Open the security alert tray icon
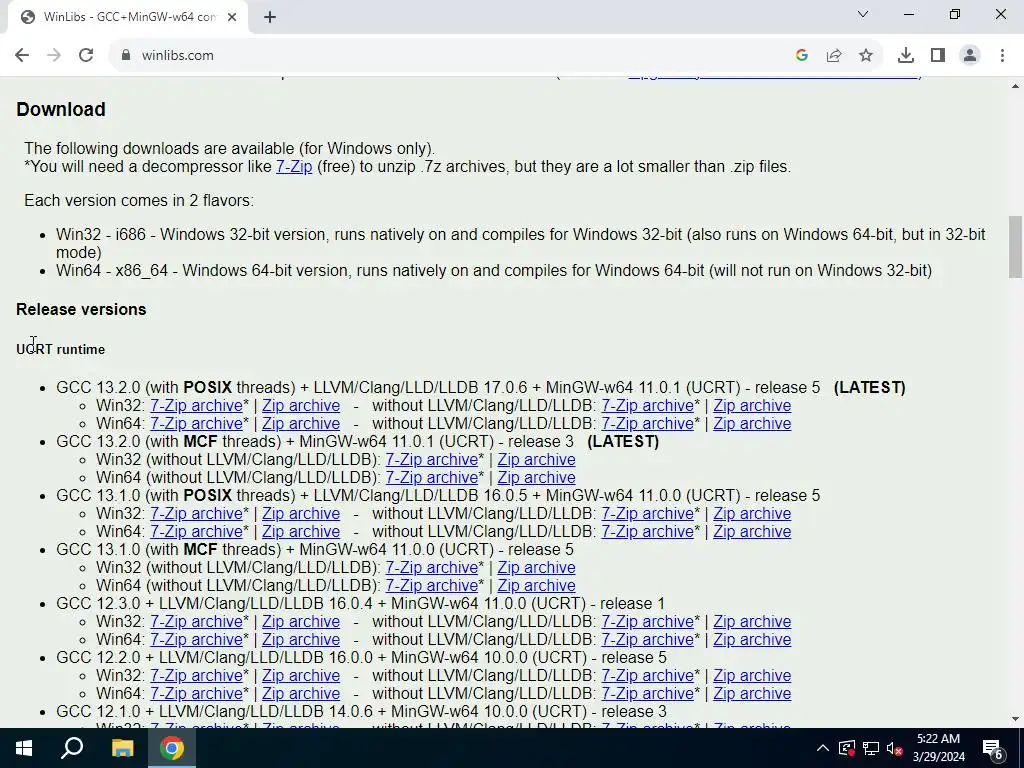This screenshot has height=768, width=1024. tap(847, 748)
